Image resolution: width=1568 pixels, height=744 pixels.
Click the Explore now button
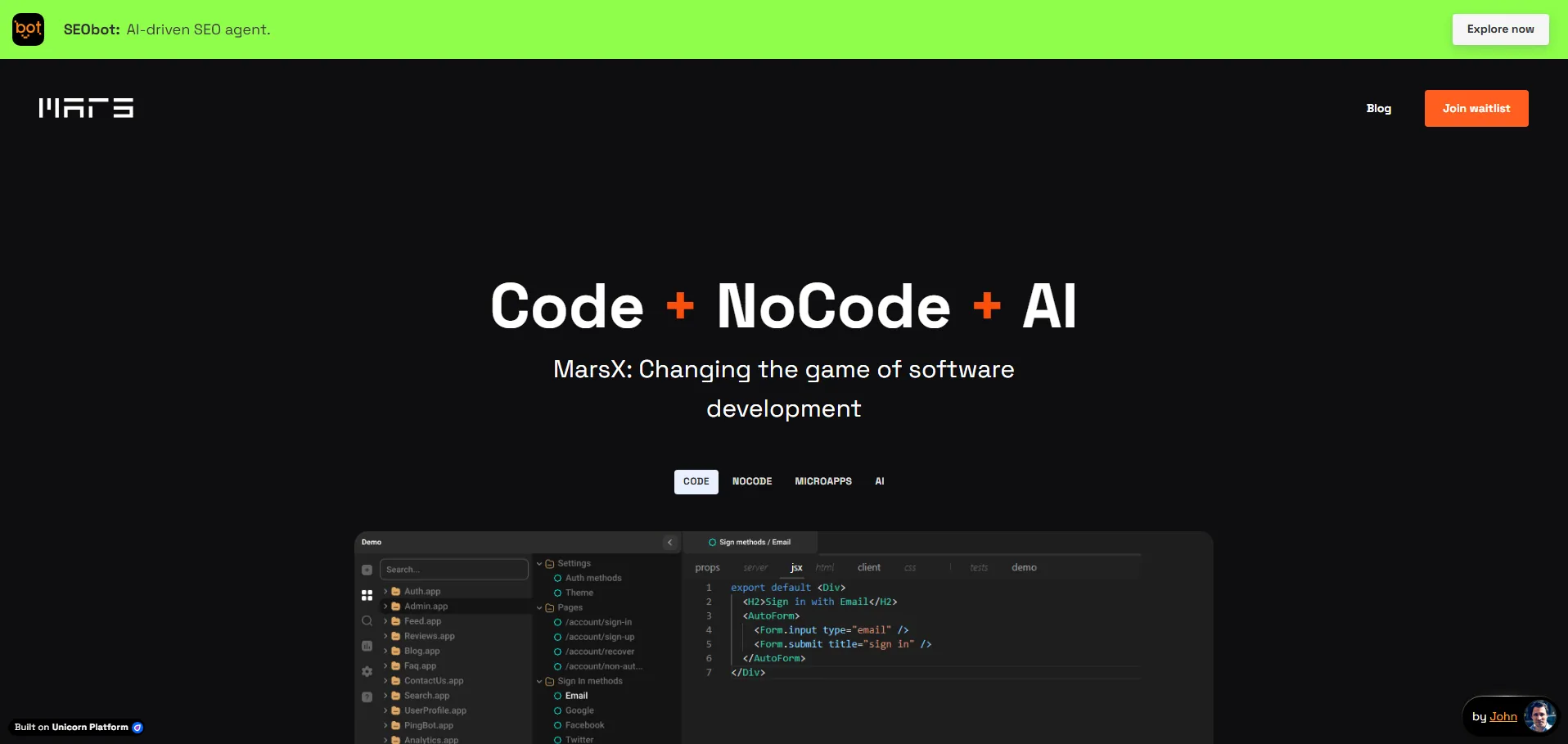tap(1499, 29)
